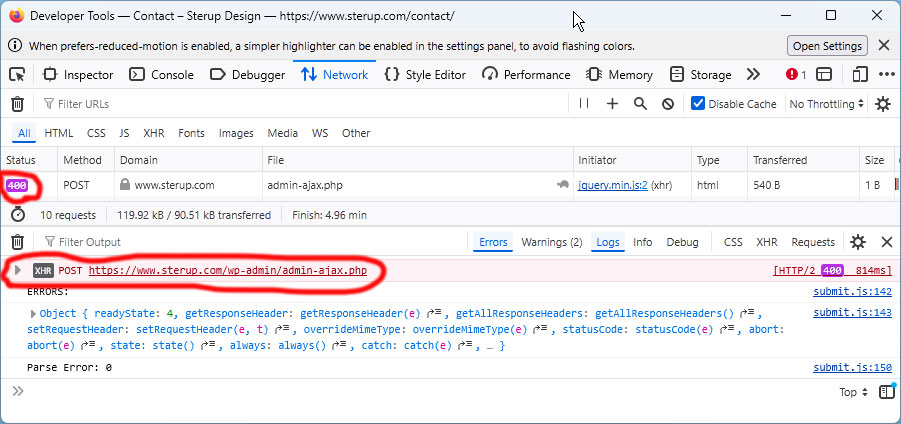Open DevTools three-dot menu
Image resolution: width=901 pixels, height=424 pixels.
coord(887,75)
